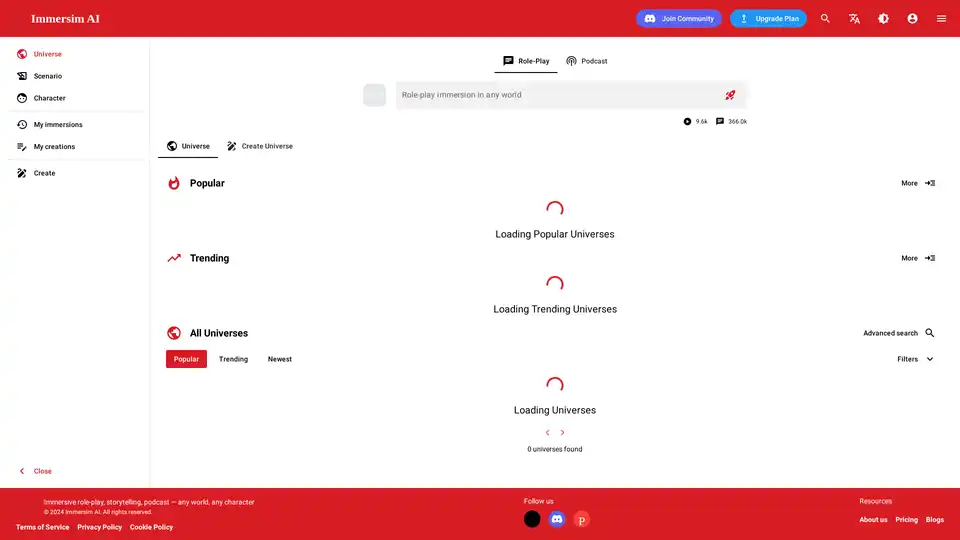Open the user account profile icon

[912, 18]
